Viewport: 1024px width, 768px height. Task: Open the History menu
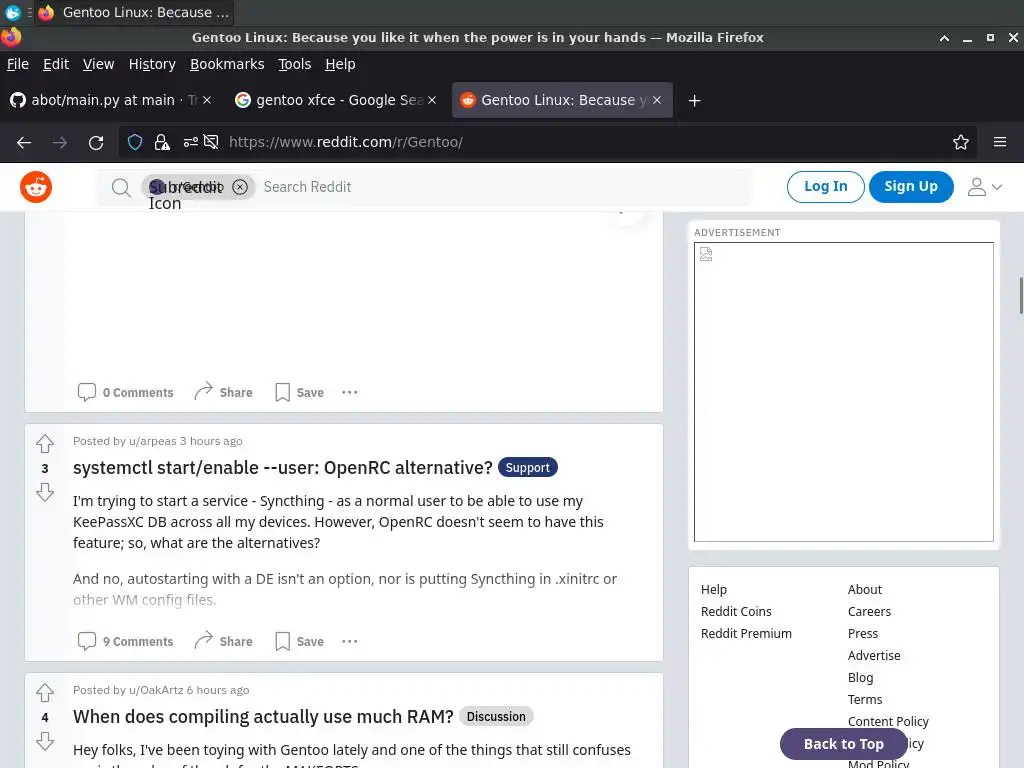click(152, 64)
